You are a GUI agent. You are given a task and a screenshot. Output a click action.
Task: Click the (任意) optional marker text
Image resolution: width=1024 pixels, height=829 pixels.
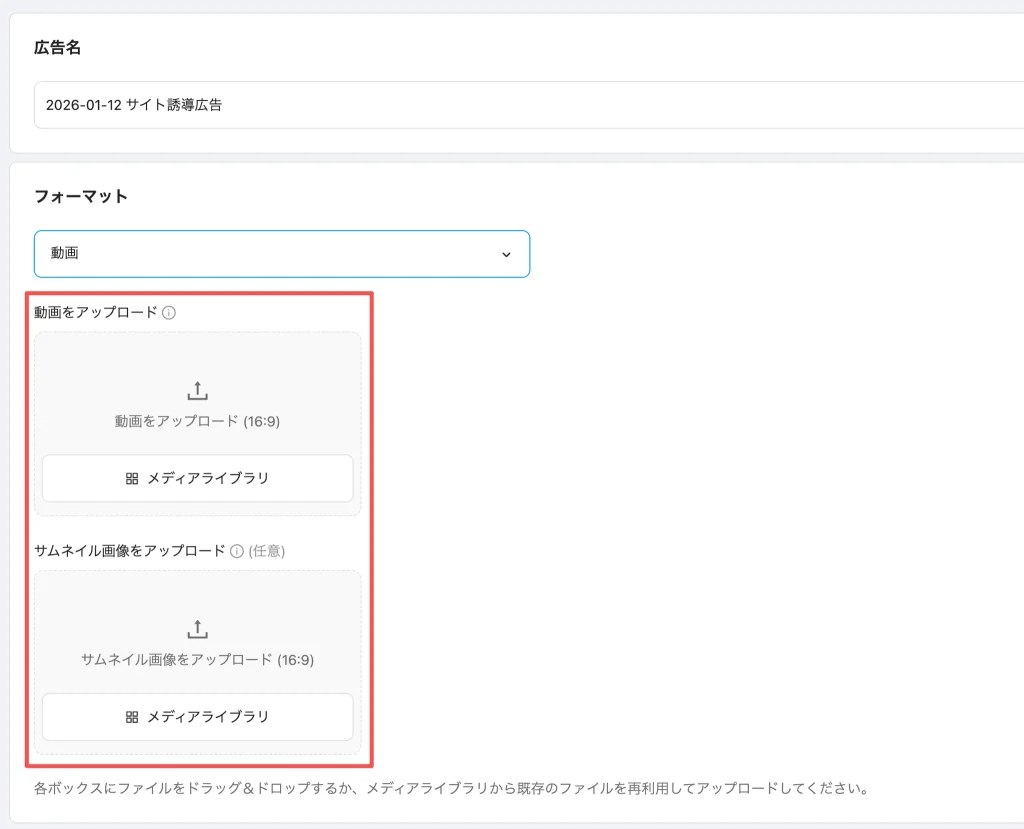tap(268, 550)
